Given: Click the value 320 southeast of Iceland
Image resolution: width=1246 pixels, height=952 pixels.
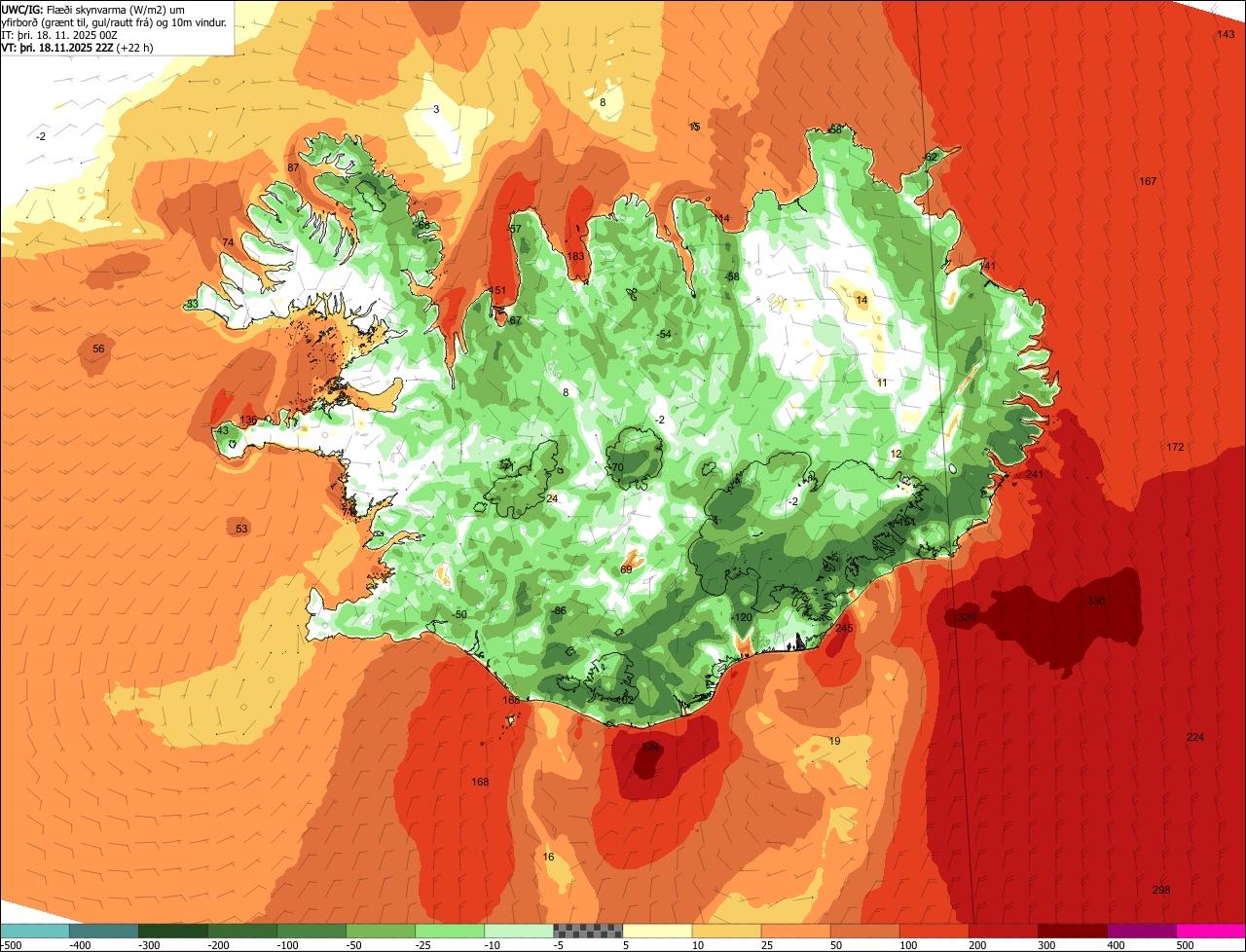Looking at the screenshot, I should point(967,617).
